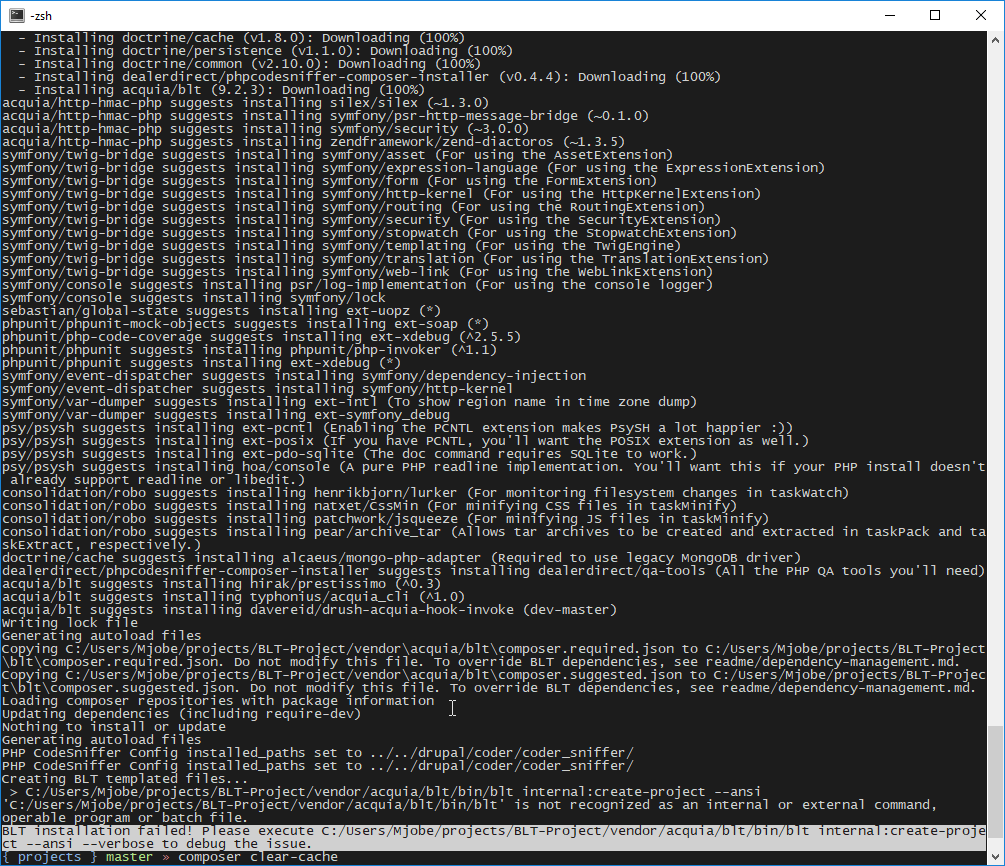Viewport: 1005px width, 866px height.
Task: Click 'symfony/console suggests installing symfony/lock' line
Action: coord(194,298)
